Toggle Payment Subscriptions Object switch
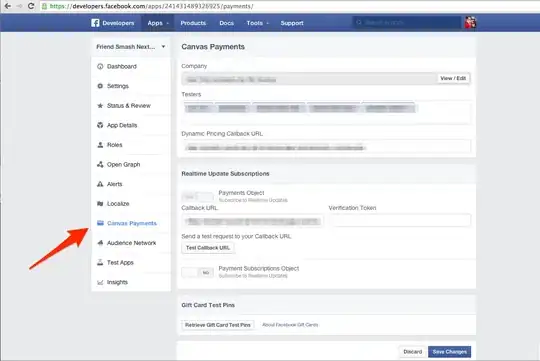 point(197,272)
